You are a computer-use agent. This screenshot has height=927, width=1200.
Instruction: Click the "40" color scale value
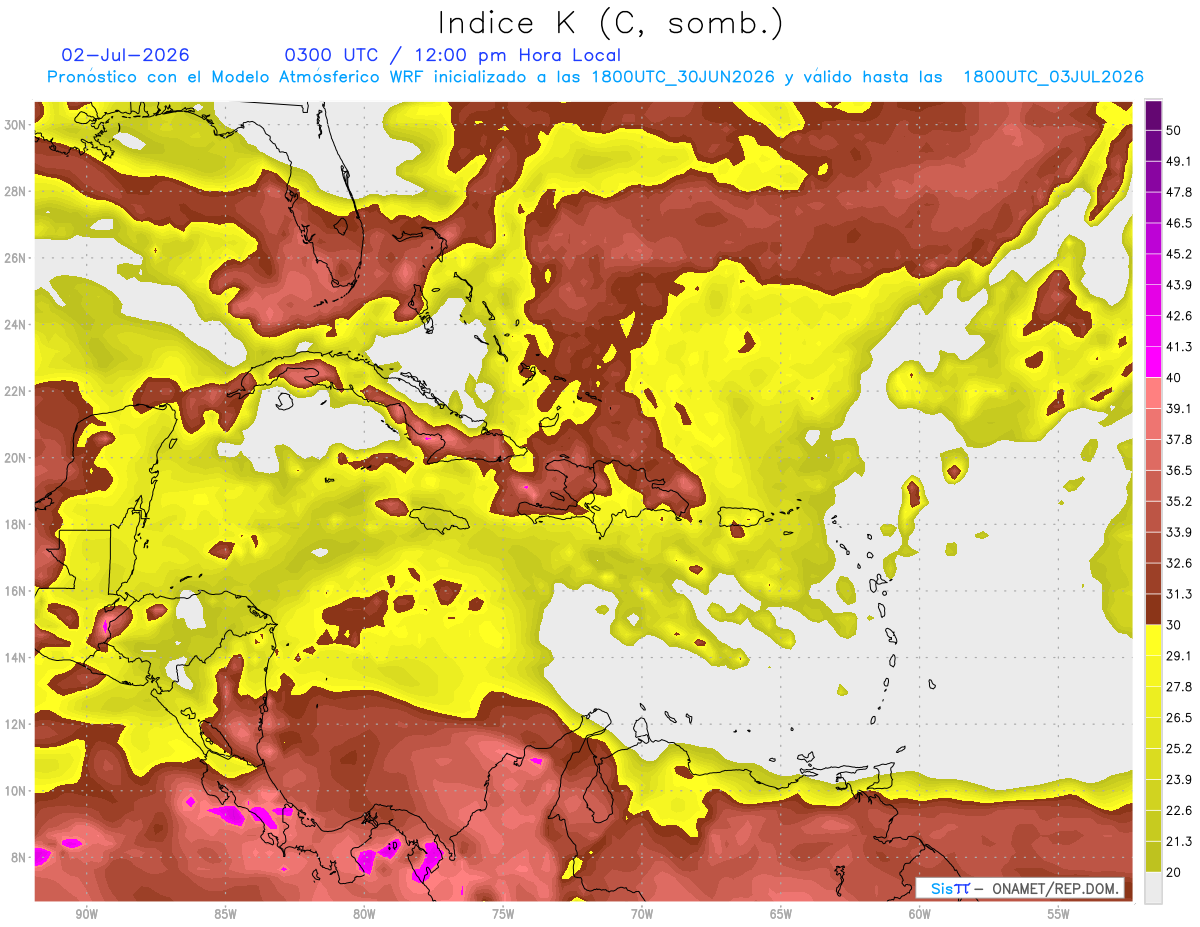[x=1174, y=377]
